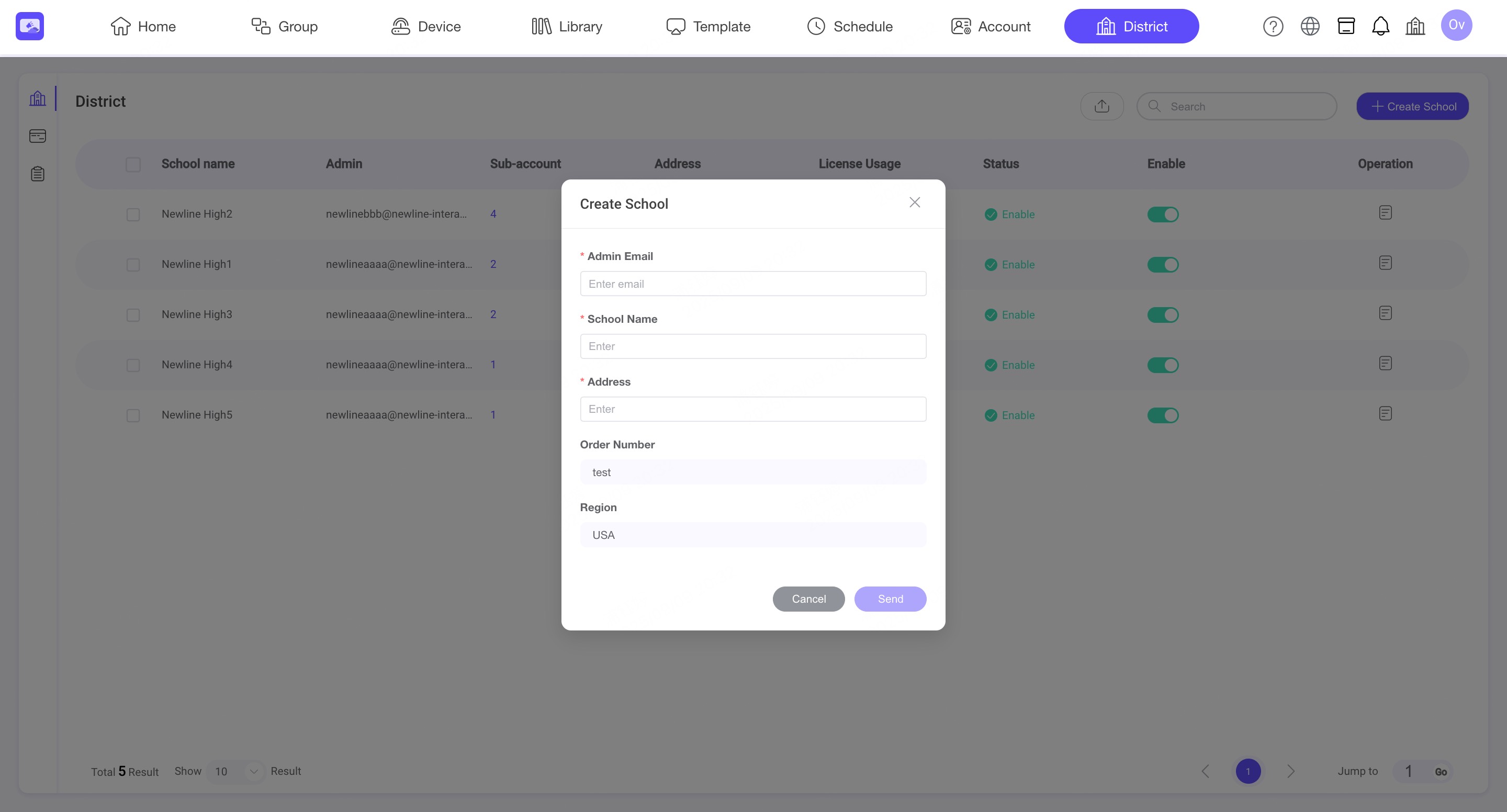Click the help question mark icon
1507x812 pixels.
pyautogui.click(x=1273, y=26)
